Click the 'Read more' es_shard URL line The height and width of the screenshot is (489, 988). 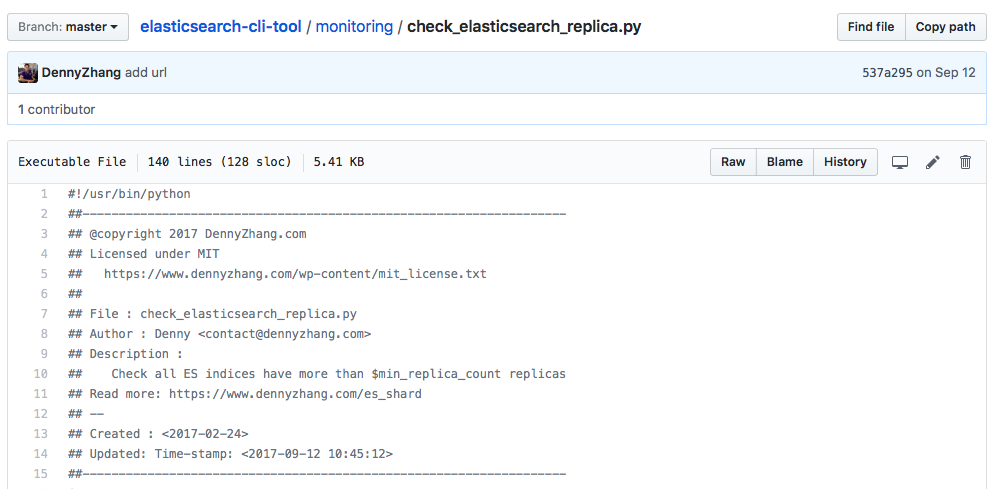click(x=245, y=394)
